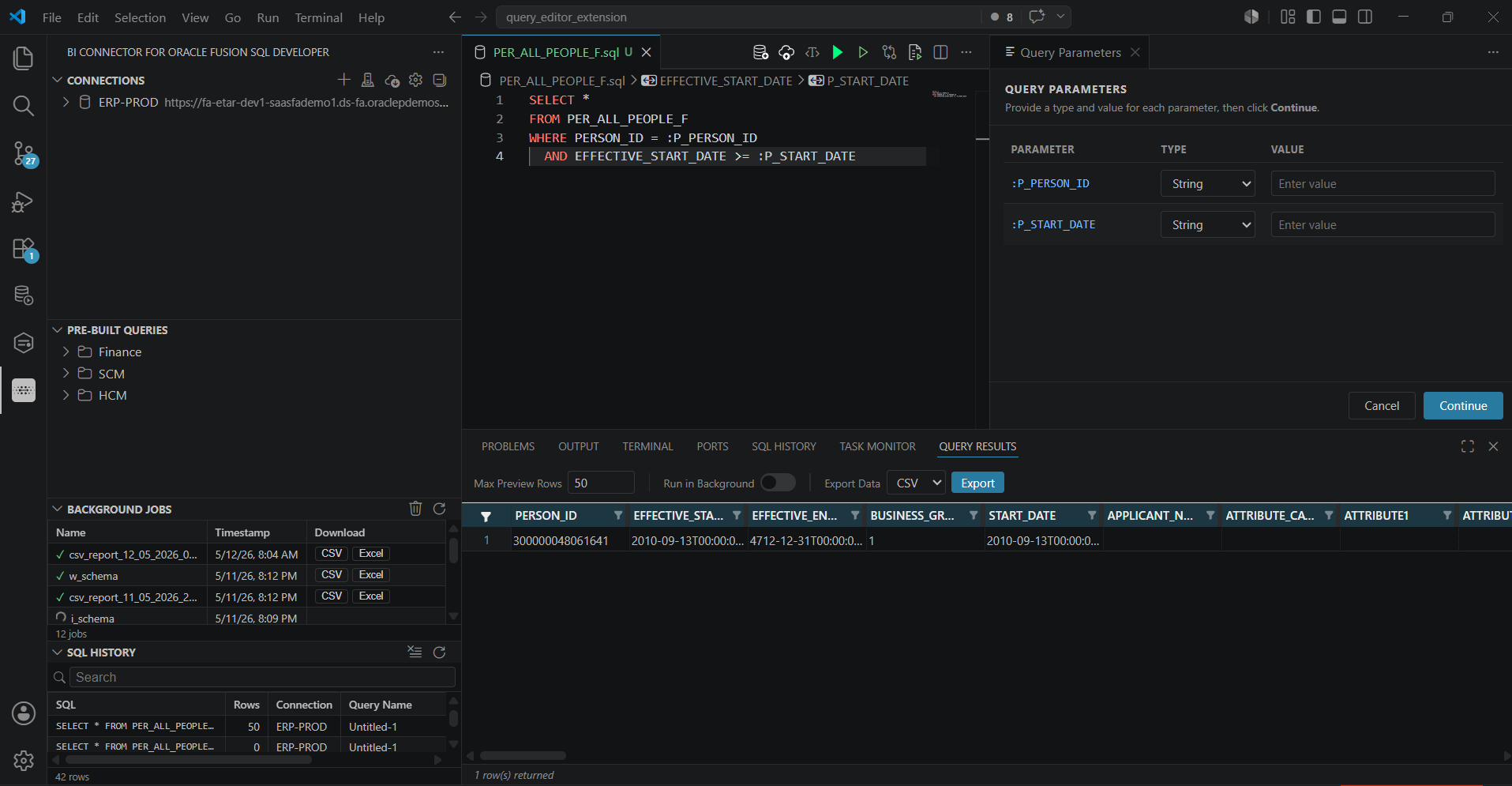
Task: Expand the Finance folder
Action: click(66, 352)
